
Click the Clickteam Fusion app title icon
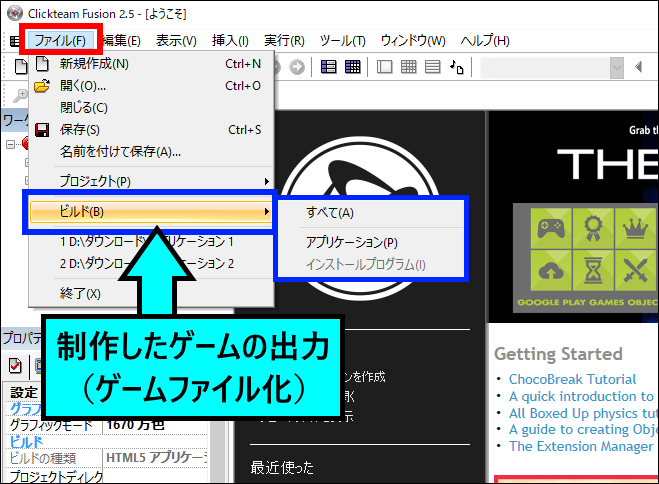(15, 13)
